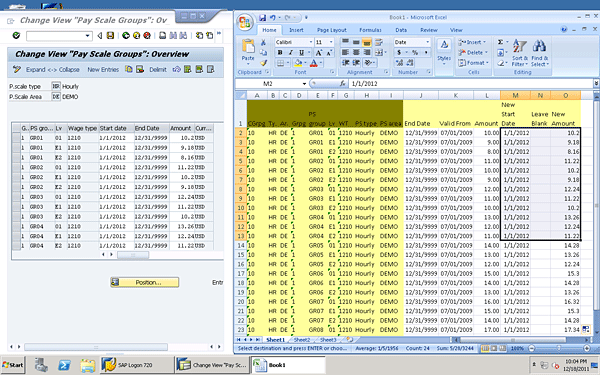Click SAP Expand <-> Collapse button
600x375 pixels.
53,70
